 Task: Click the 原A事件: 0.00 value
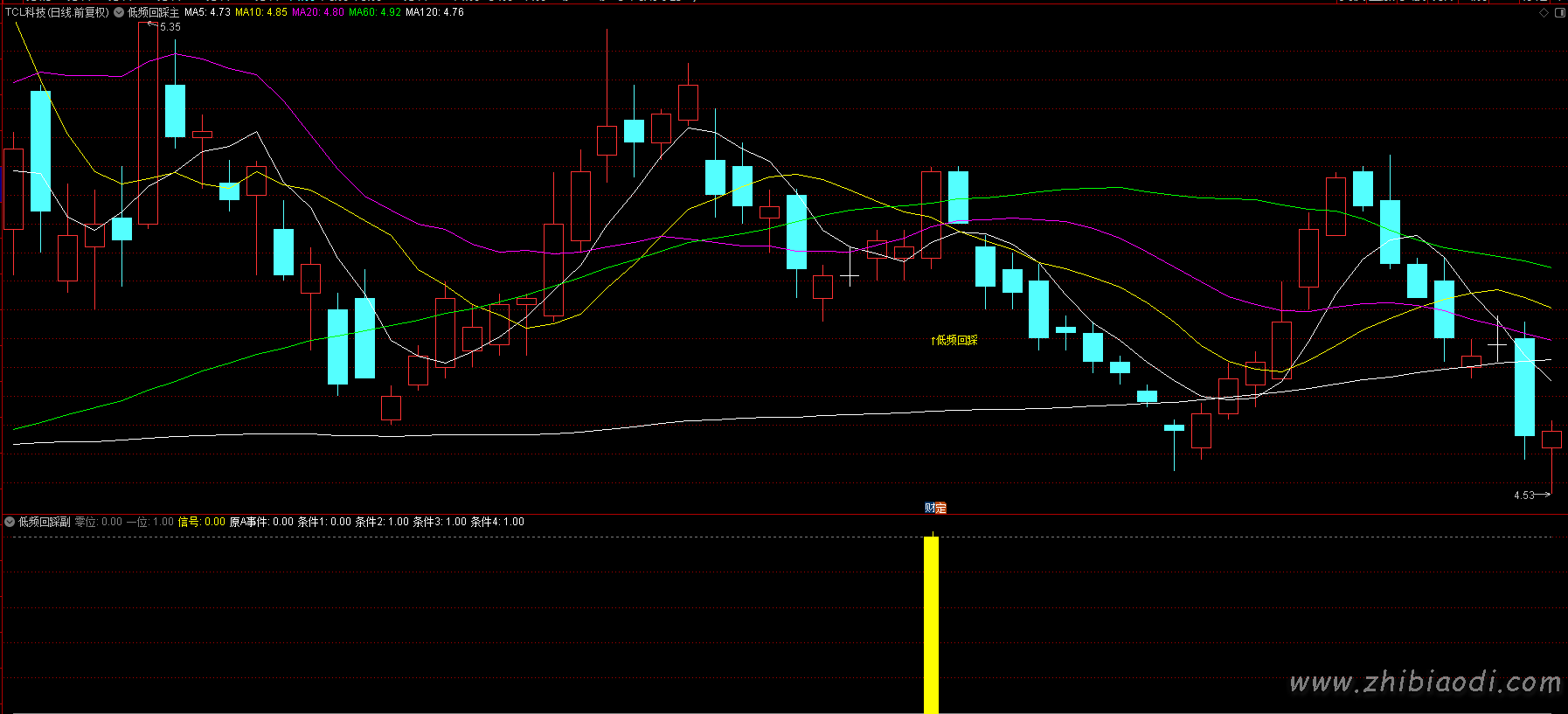261,522
